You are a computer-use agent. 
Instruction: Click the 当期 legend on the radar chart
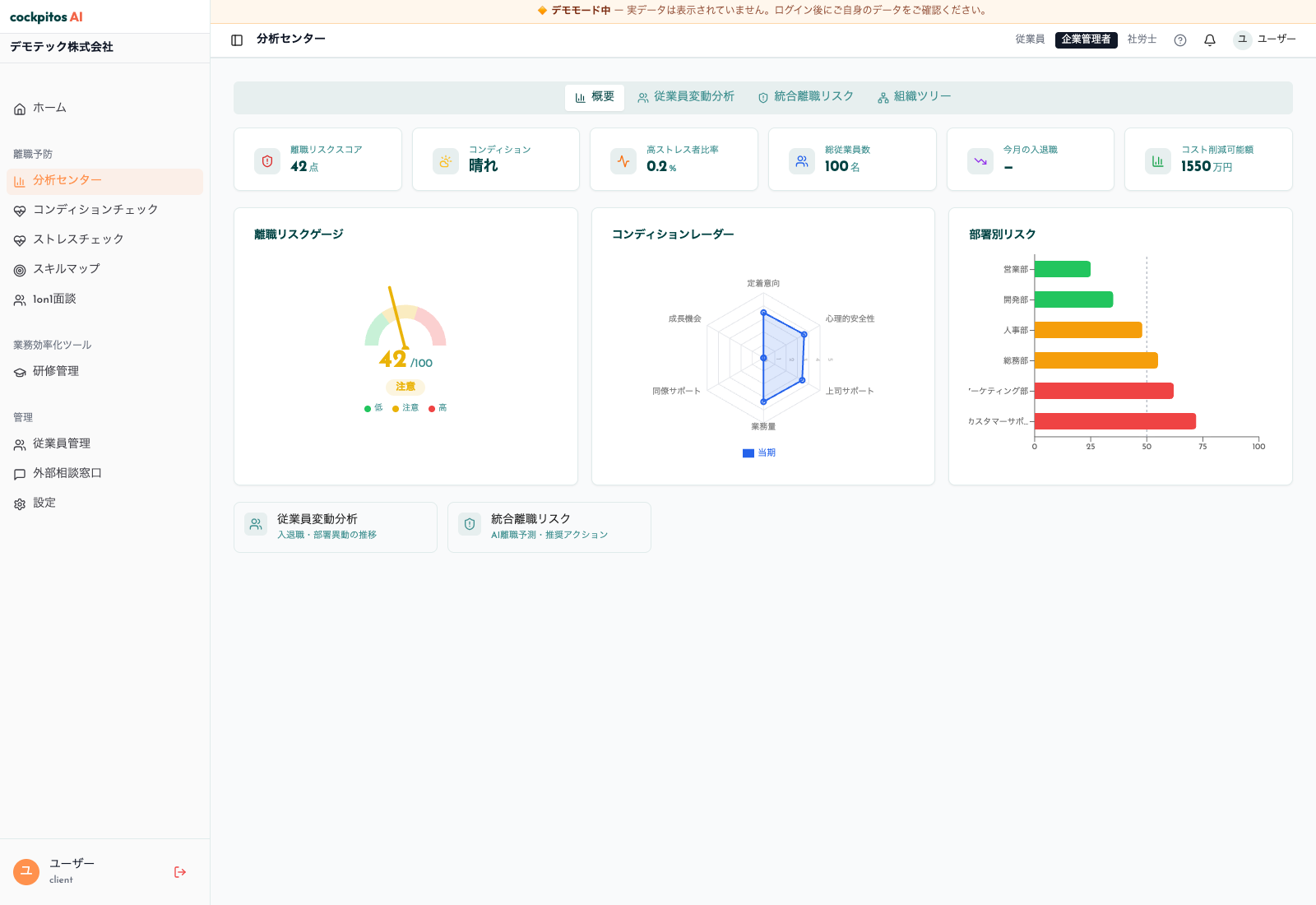point(759,453)
